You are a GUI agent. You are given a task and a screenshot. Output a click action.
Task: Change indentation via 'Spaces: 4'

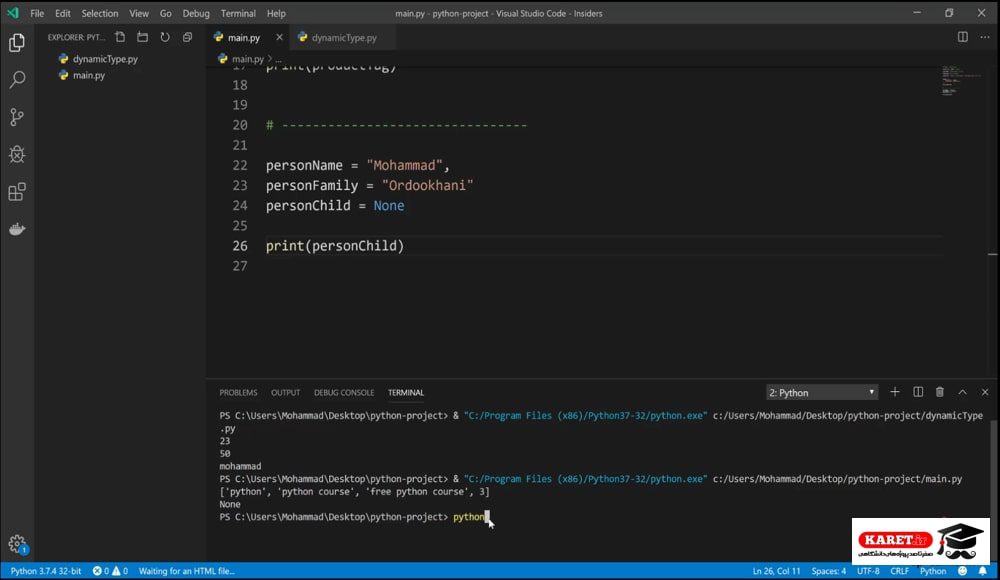(828, 571)
